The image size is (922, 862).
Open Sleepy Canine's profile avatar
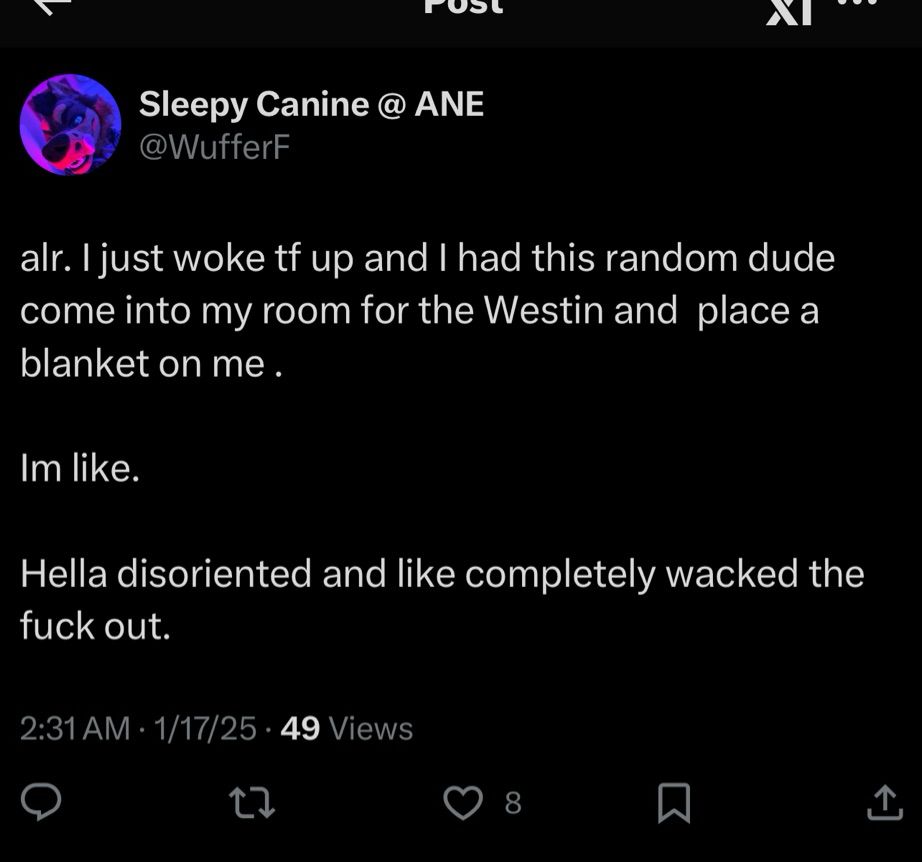pyautogui.click(x=71, y=125)
